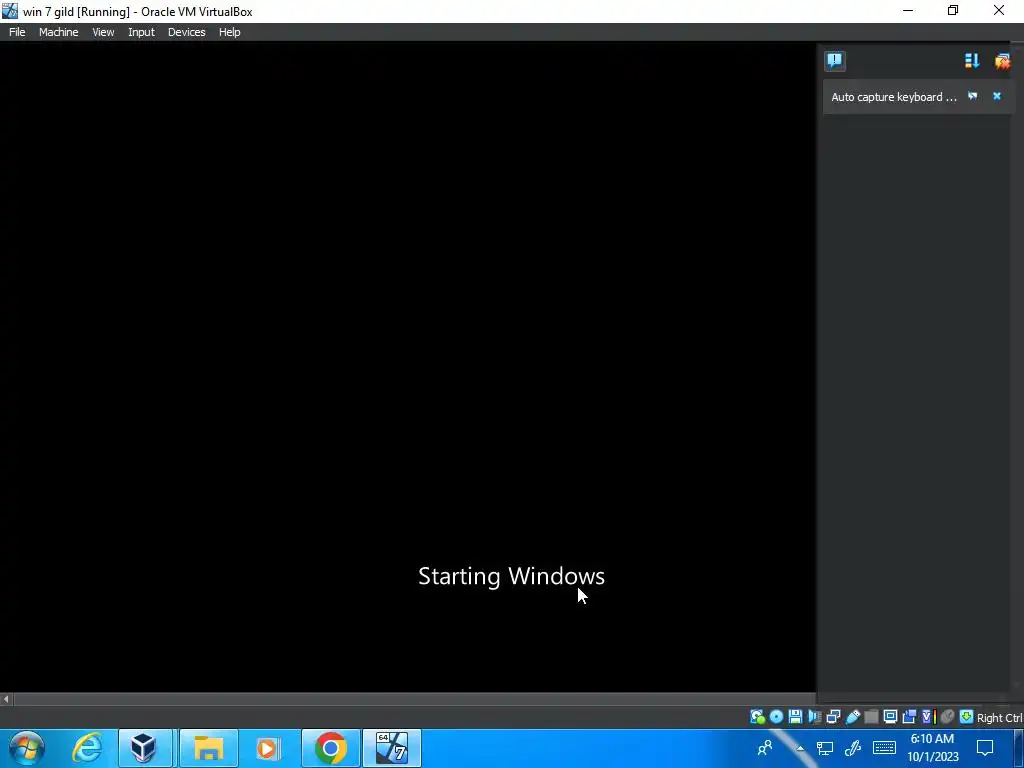Click the hard disk activity indicator
The height and width of the screenshot is (768, 1024).
click(x=757, y=717)
